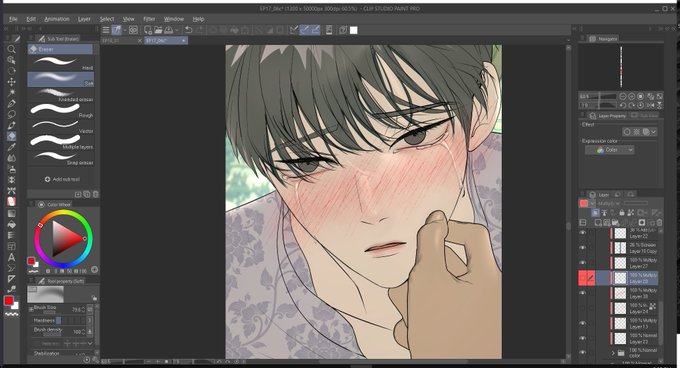Click Add sub tool button
Screen dimensions: 680x368
(x=62, y=179)
